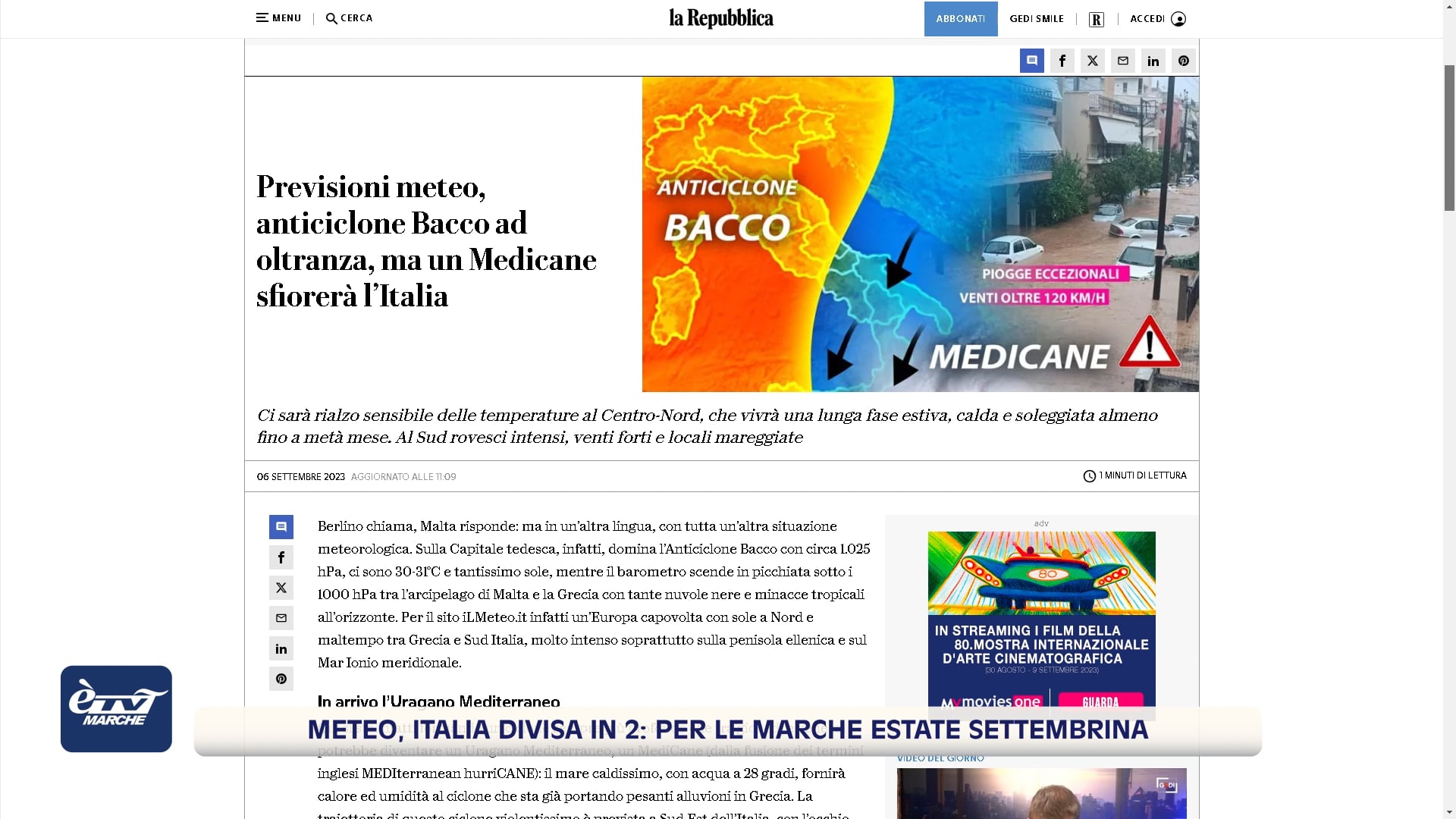The image size is (1456, 819).
Task: Click the Anticiclone Bacco Medicane article image
Action: coord(920,234)
